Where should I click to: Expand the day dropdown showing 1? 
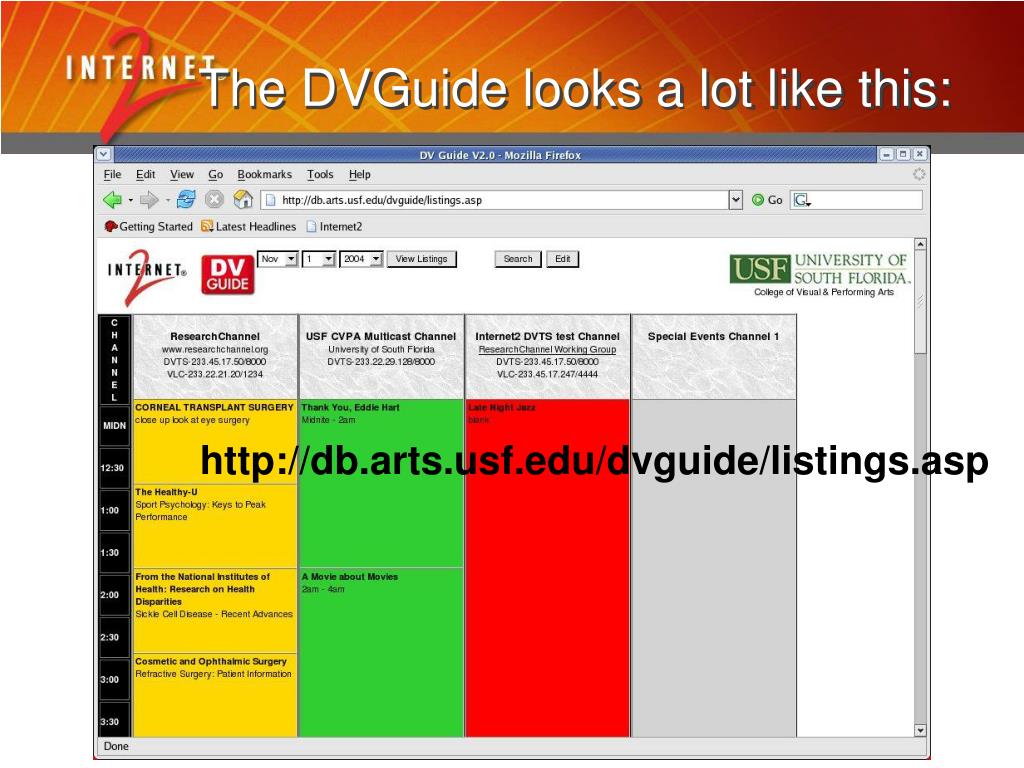(329, 259)
